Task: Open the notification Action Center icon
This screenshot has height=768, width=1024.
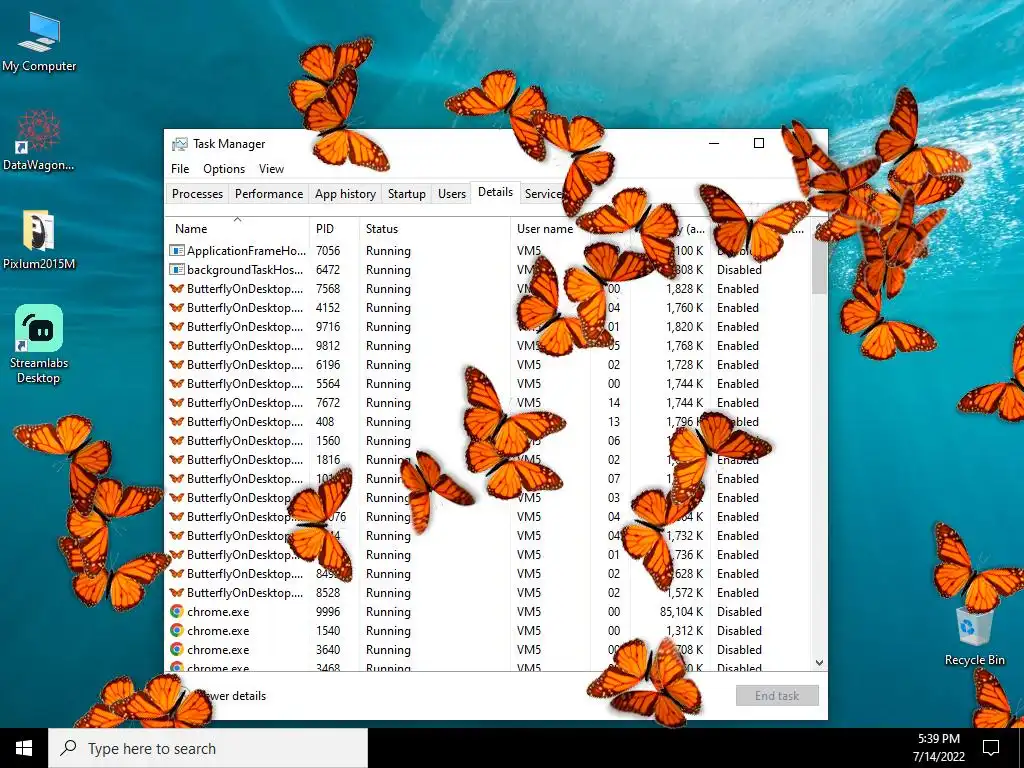Action: point(991,748)
